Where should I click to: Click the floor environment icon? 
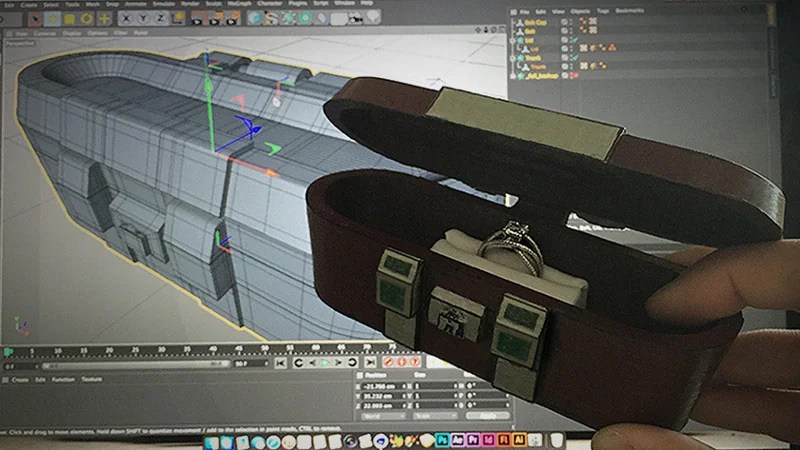pos(339,19)
